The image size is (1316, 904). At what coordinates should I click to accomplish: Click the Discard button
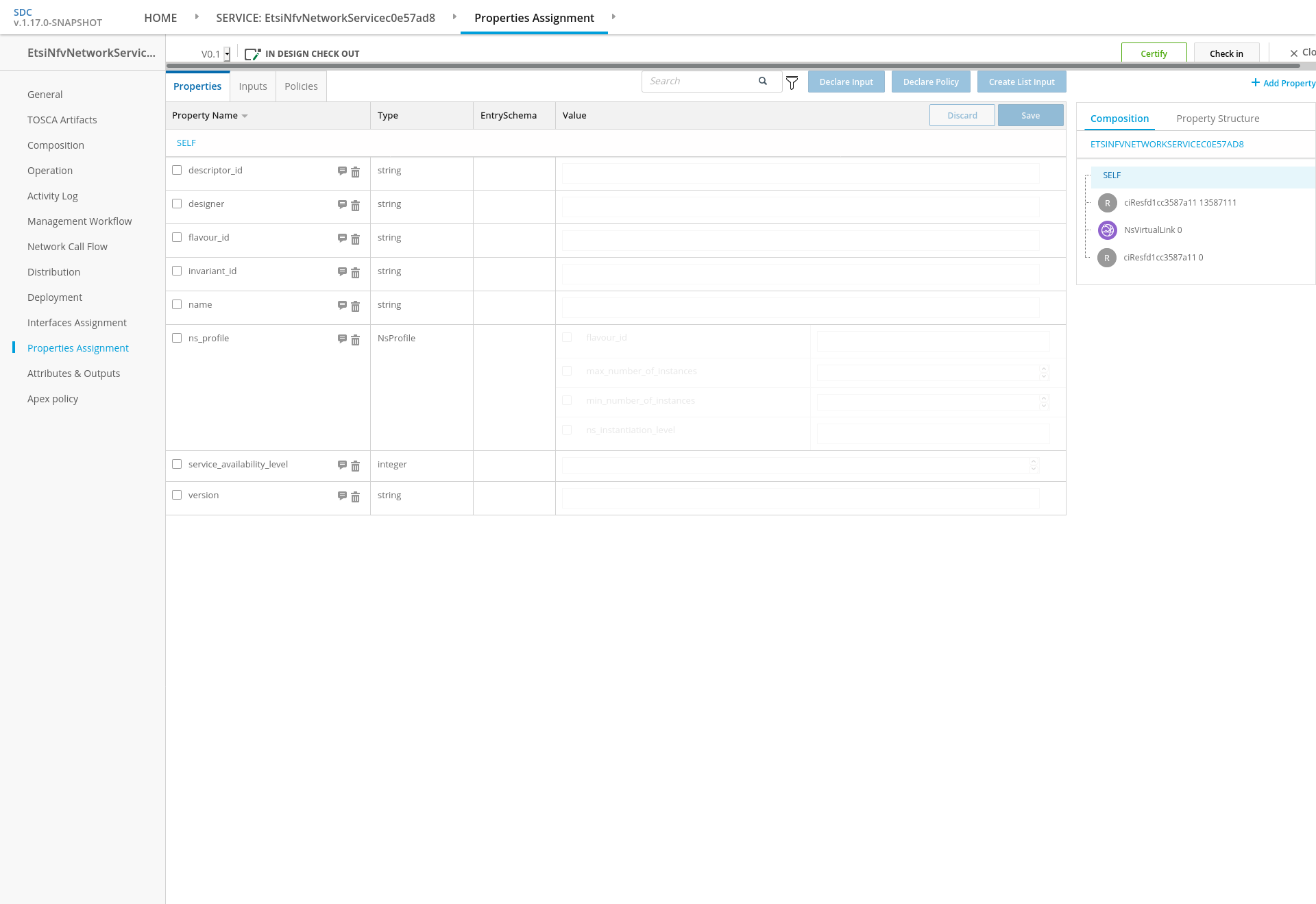click(x=962, y=115)
